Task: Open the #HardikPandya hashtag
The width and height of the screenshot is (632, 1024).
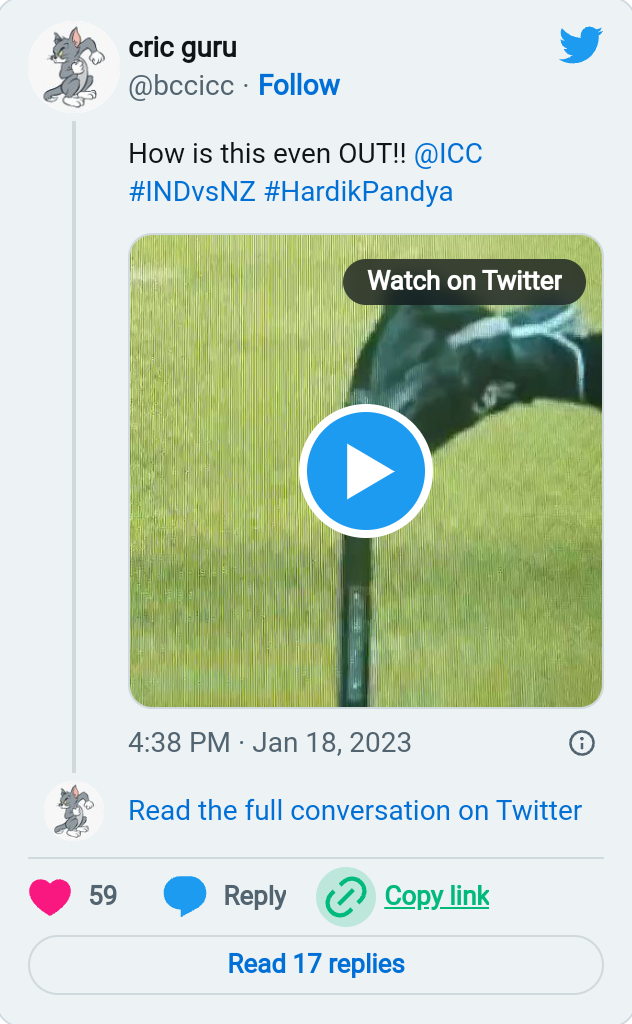Action: click(x=358, y=191)
